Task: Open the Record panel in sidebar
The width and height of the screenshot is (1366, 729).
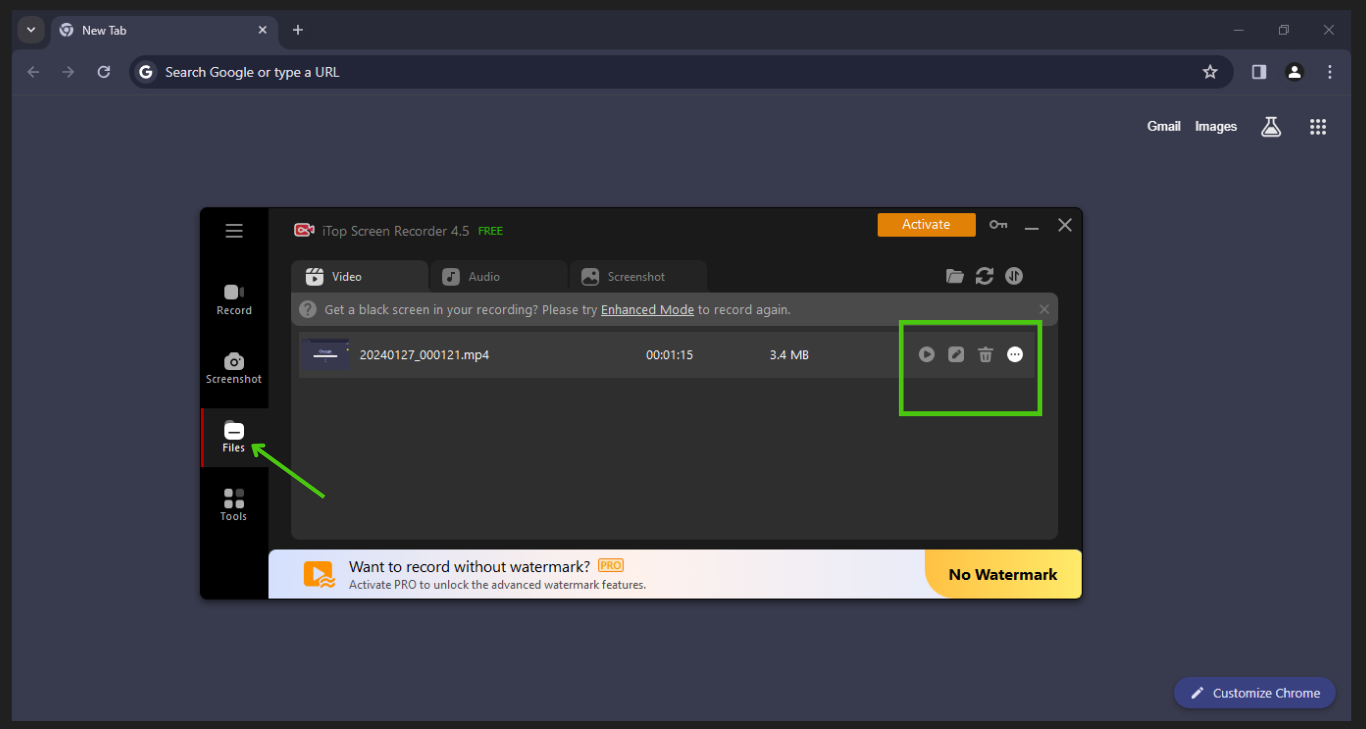Action: coord(234,299)
